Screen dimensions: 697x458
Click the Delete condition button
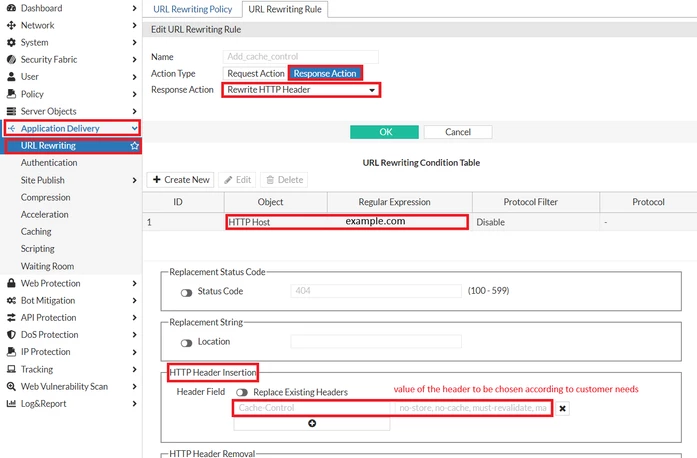click(284, 180)
